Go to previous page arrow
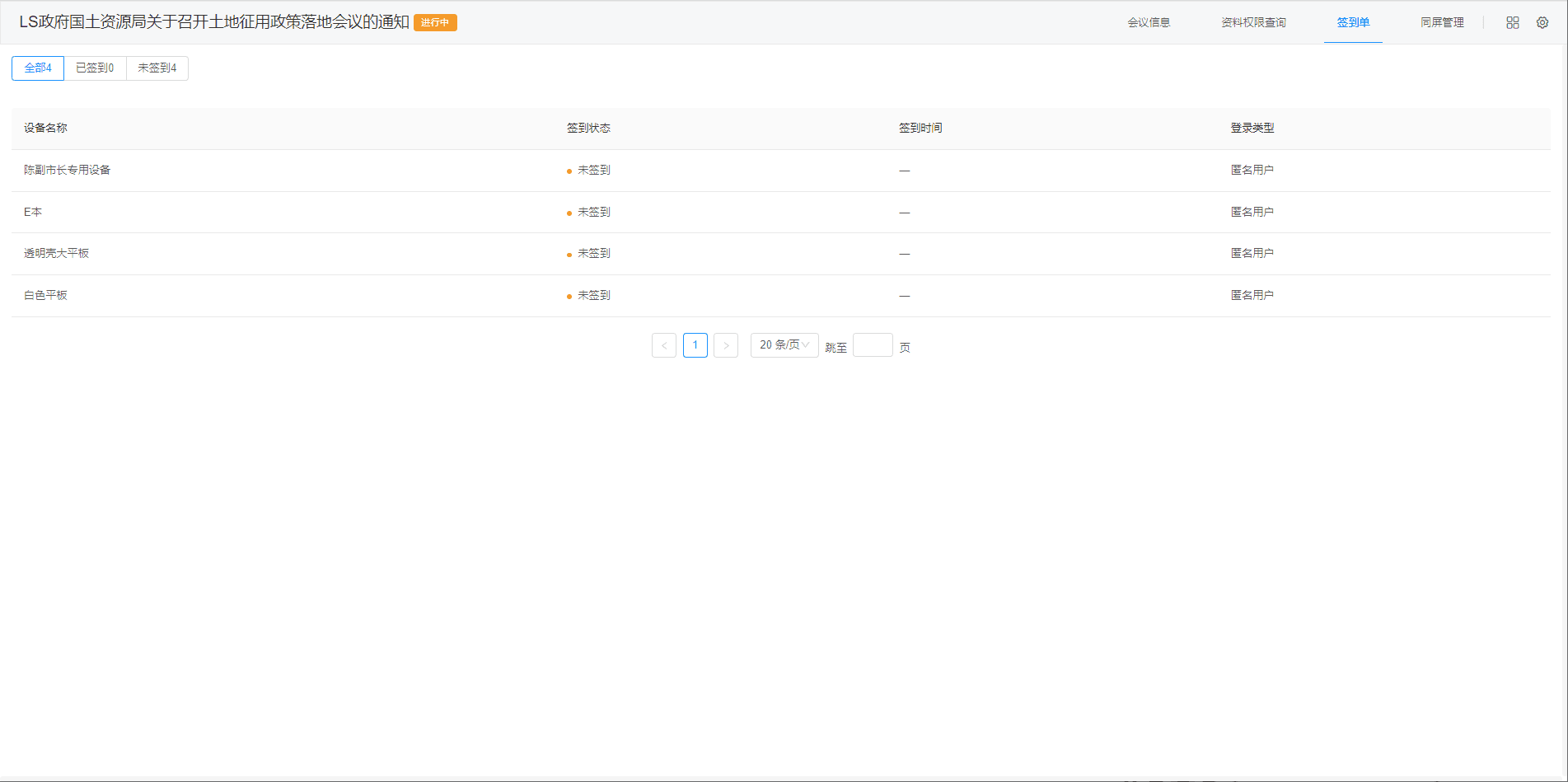Image resolution: width=1568 pixels, height=782 pixels. click(664, 345)
